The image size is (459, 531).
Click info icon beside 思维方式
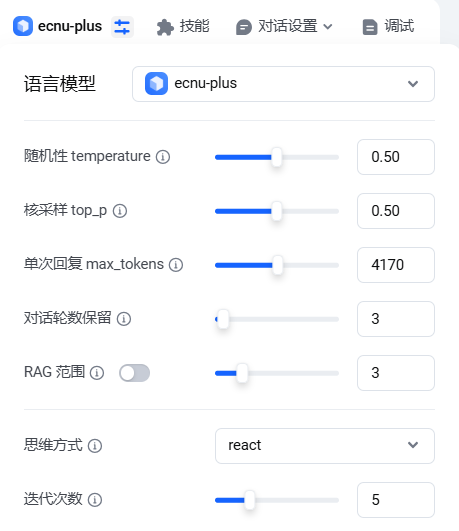(x=95, y=446)
